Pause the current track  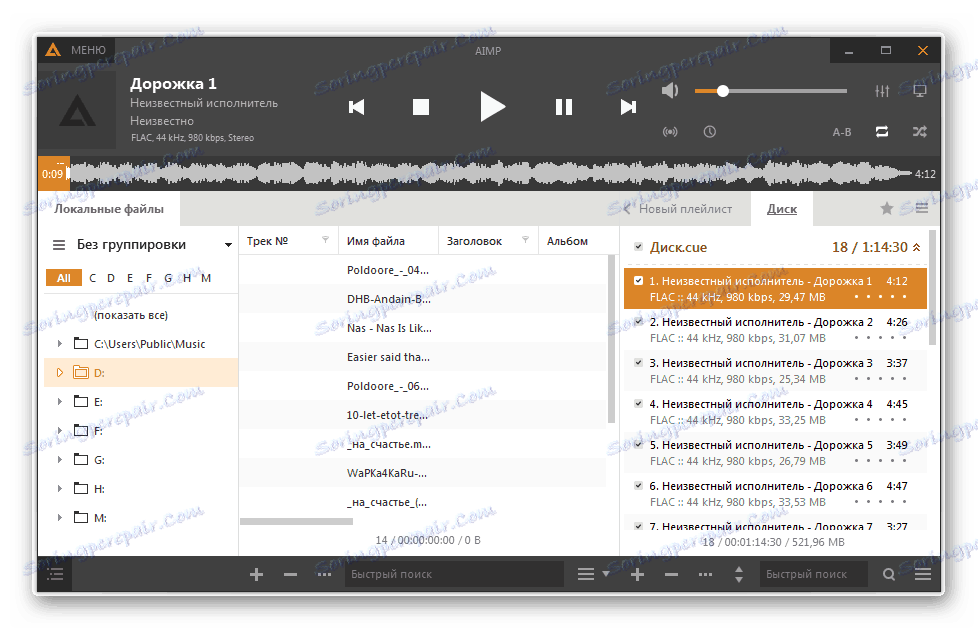point(564,107)
